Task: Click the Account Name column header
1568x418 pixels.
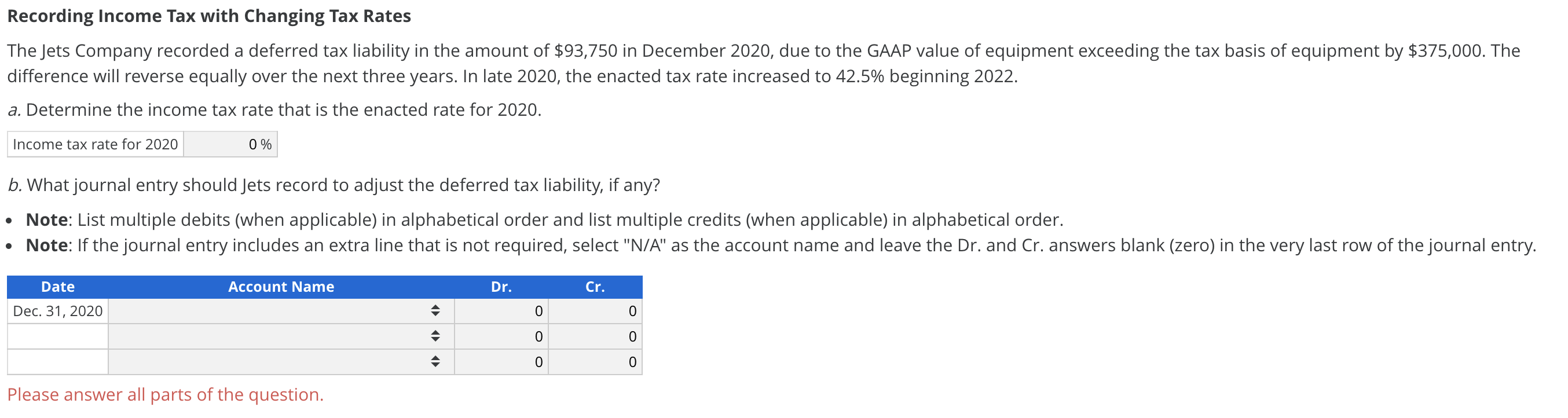Action: [281, 287]
